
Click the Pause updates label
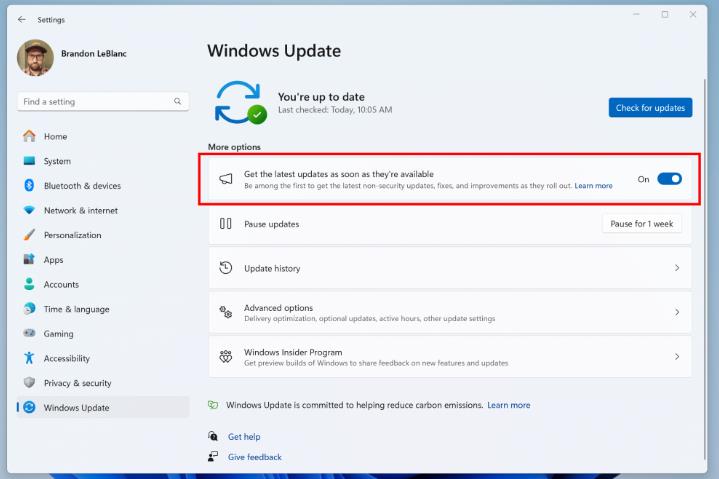pyautogui.click(x=271, y=224)
